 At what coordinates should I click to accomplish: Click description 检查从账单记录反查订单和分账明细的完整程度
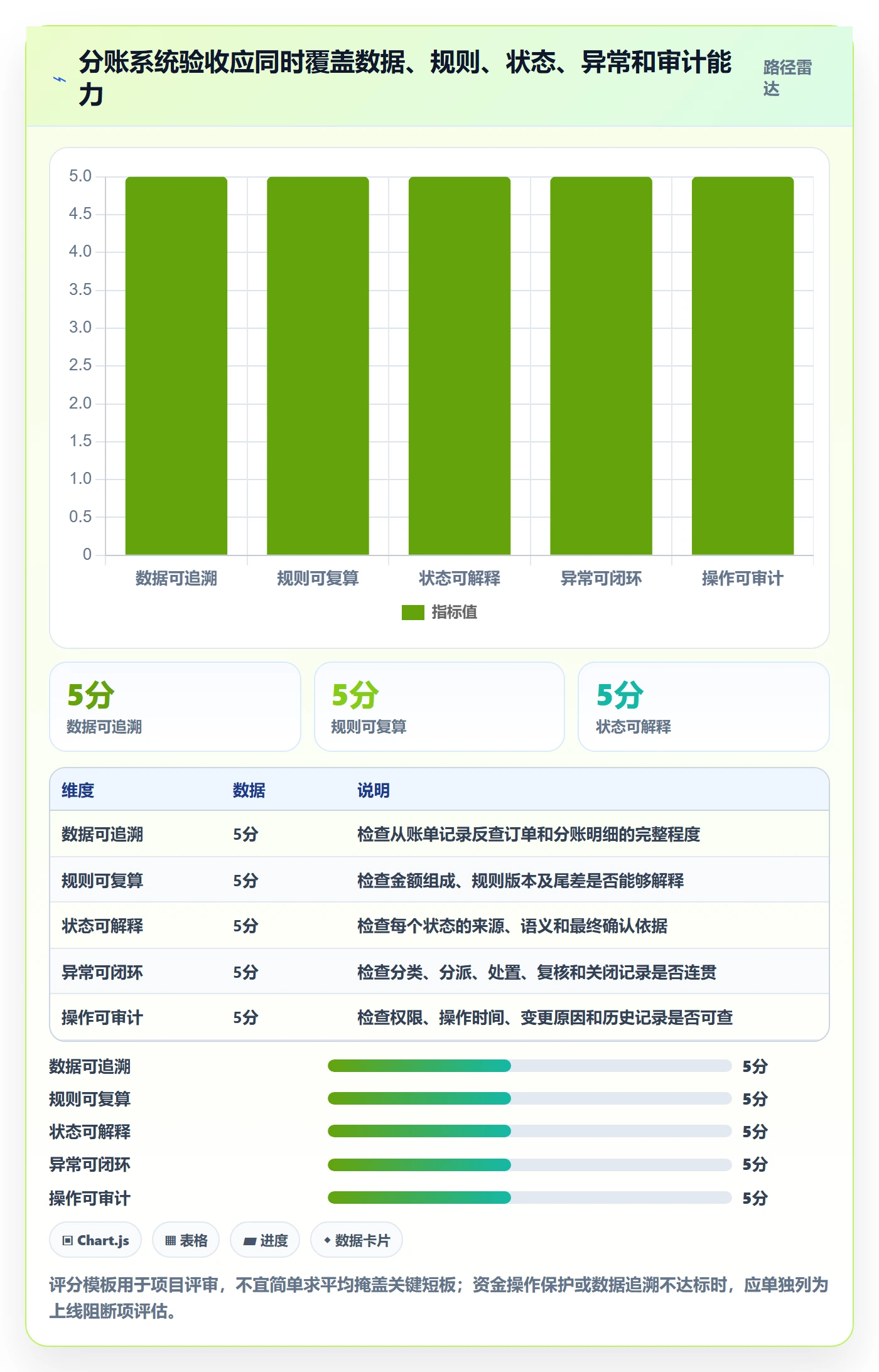[529, 834]
